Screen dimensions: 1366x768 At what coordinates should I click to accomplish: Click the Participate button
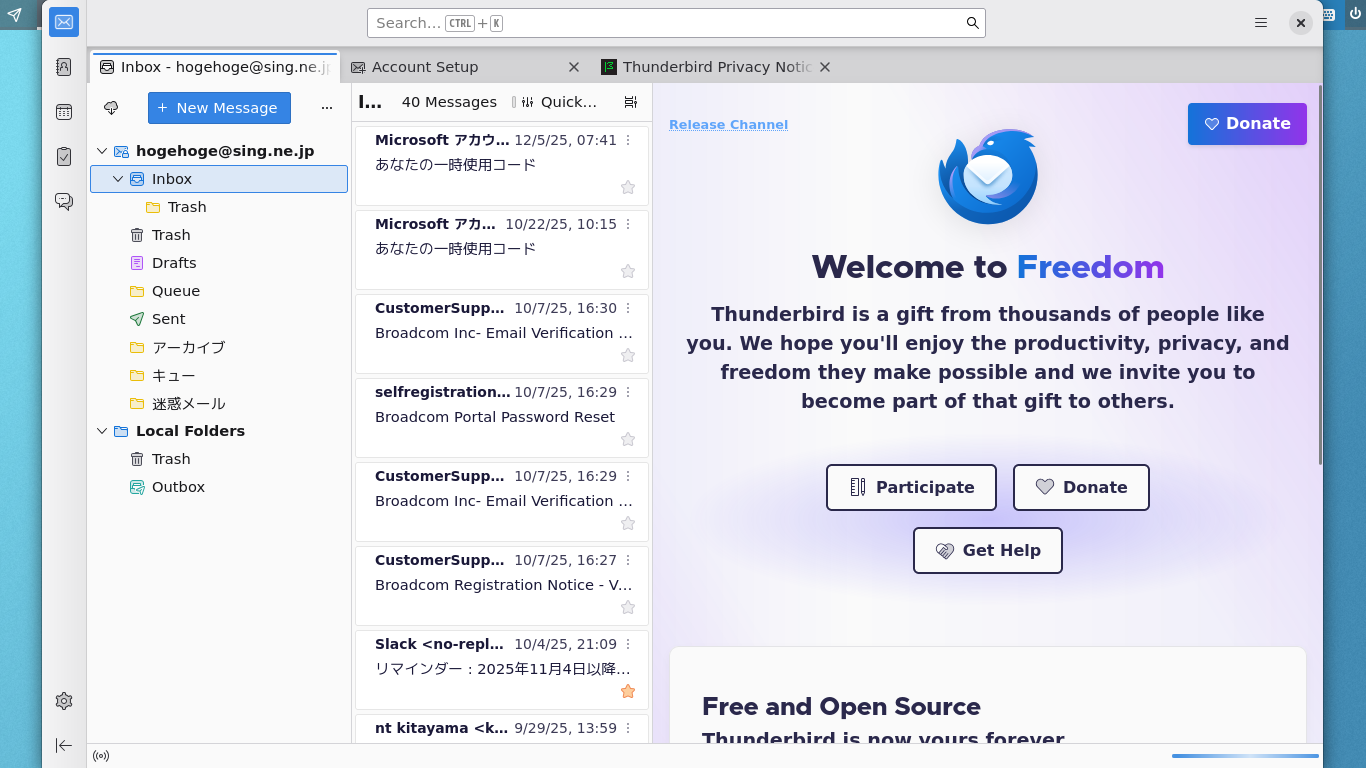(x=911, y=487)
